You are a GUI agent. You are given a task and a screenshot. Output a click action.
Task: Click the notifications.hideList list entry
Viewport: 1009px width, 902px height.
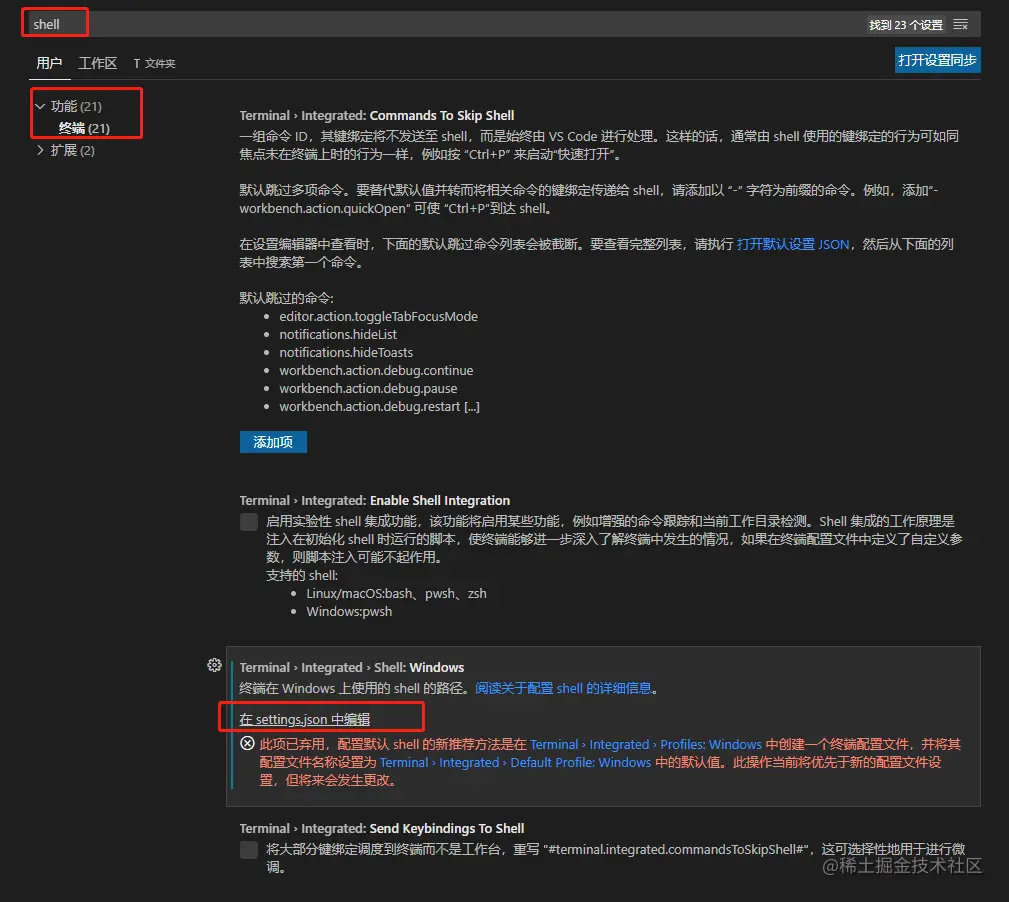(338, 335)
